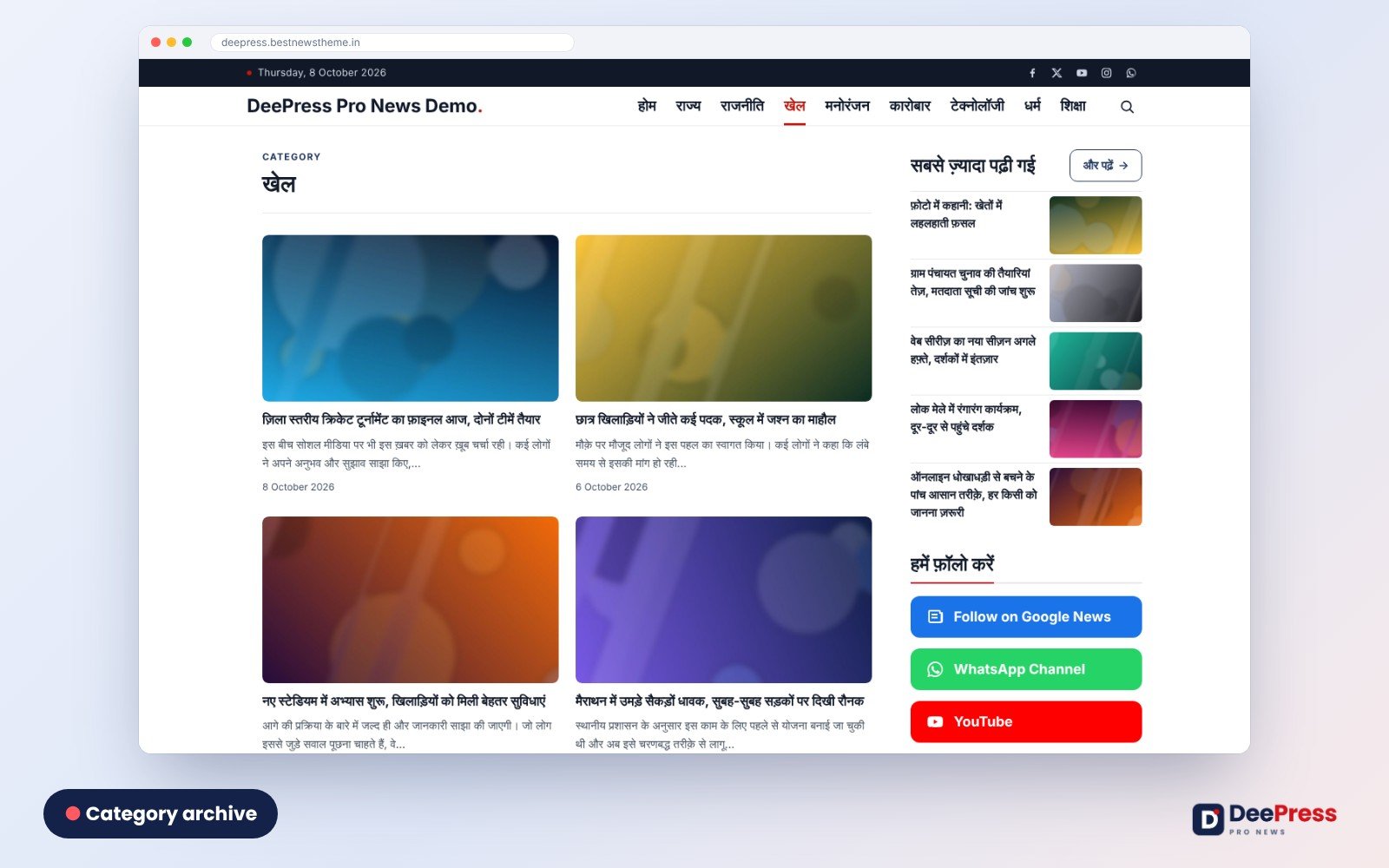Open headline about क्रिकेट टूर्नामेंट का फ़ाइनल
Image resolution: width=1389 pixels, height=868 pixels.
coord(401,419)
